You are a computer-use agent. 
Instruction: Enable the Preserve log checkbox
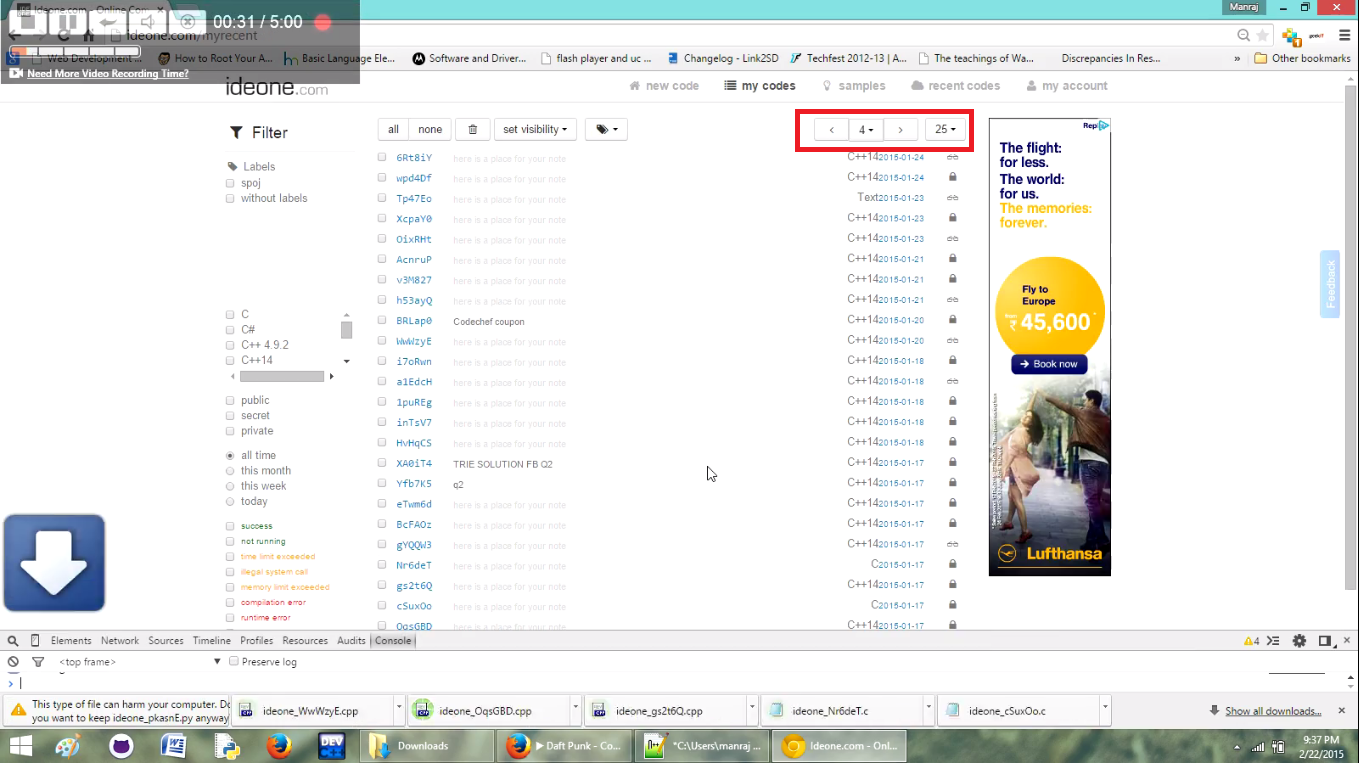[234, 661]
